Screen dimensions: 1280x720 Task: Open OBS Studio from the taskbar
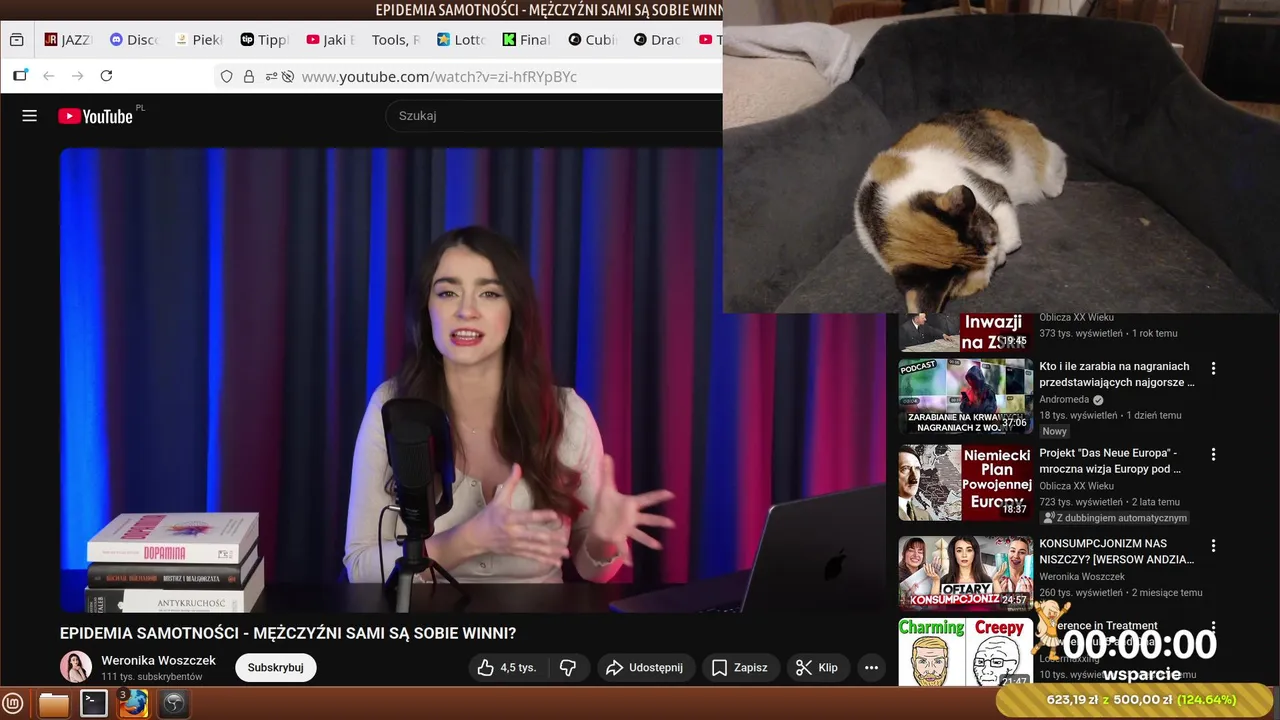[x=174, y=704]
